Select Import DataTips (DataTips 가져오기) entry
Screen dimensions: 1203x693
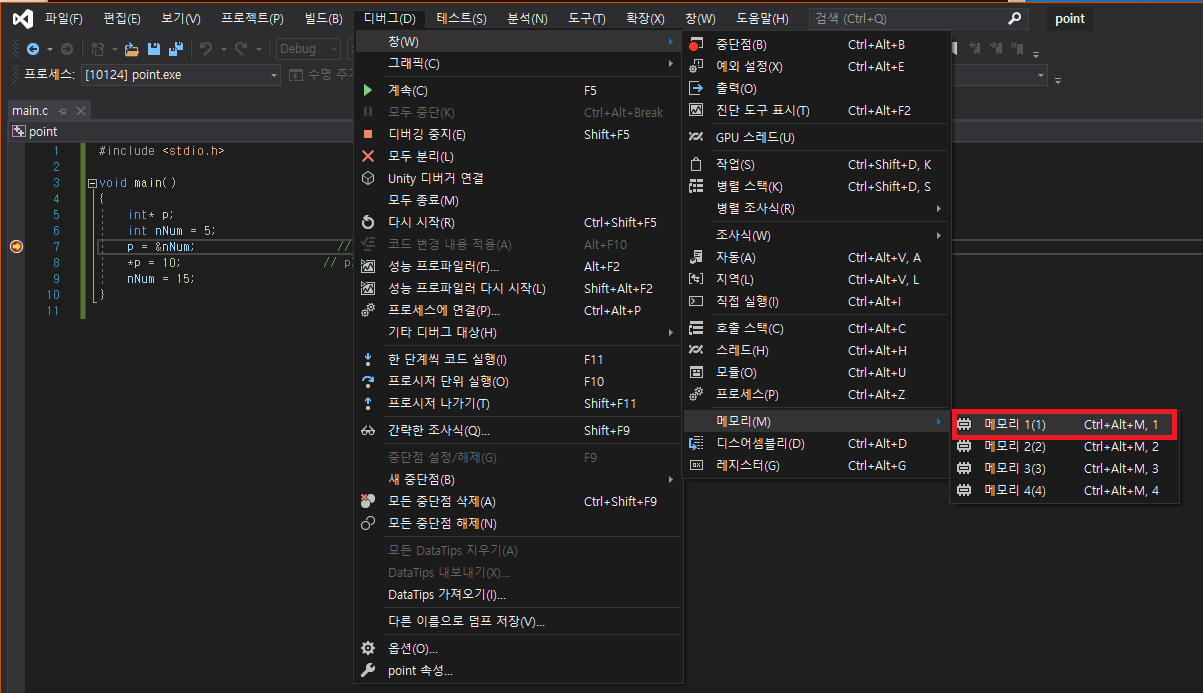(518, 594)
